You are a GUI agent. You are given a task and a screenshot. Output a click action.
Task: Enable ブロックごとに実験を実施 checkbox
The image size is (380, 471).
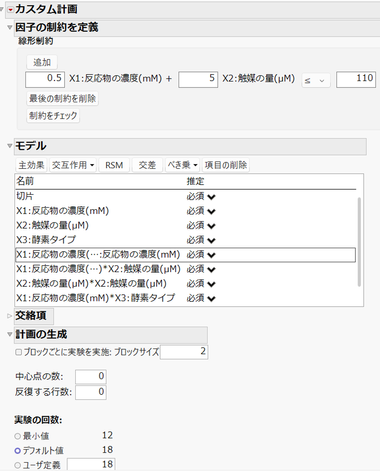[19, 352]
